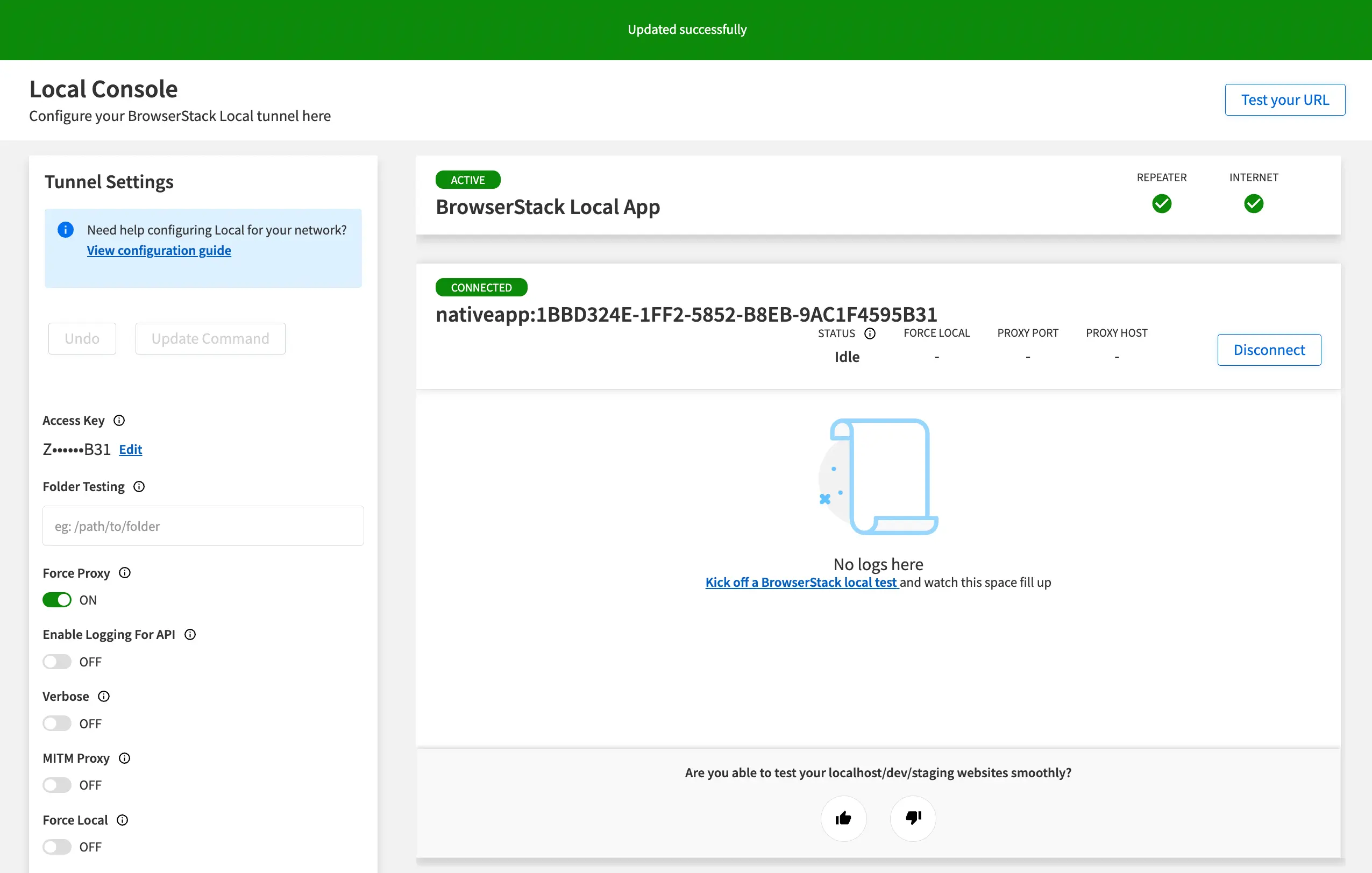The height and width of the screenshot is (873, 1372).
Task: Click info icon for Enable Logging For API
Action: 190,634
